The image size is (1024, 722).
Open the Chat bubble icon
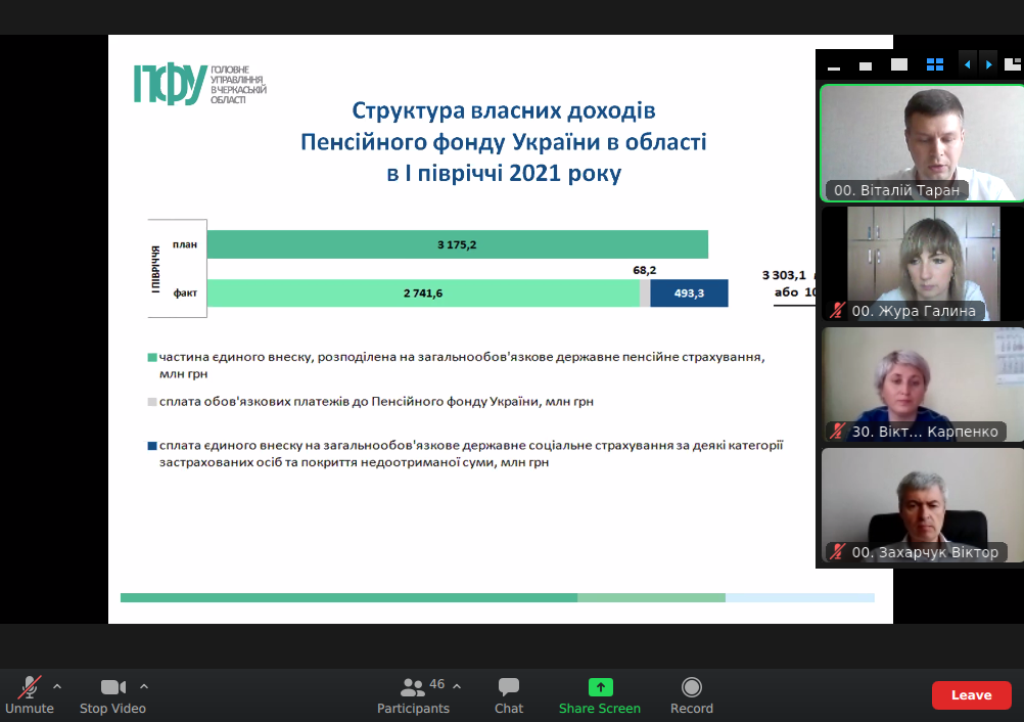pos(509,687)
